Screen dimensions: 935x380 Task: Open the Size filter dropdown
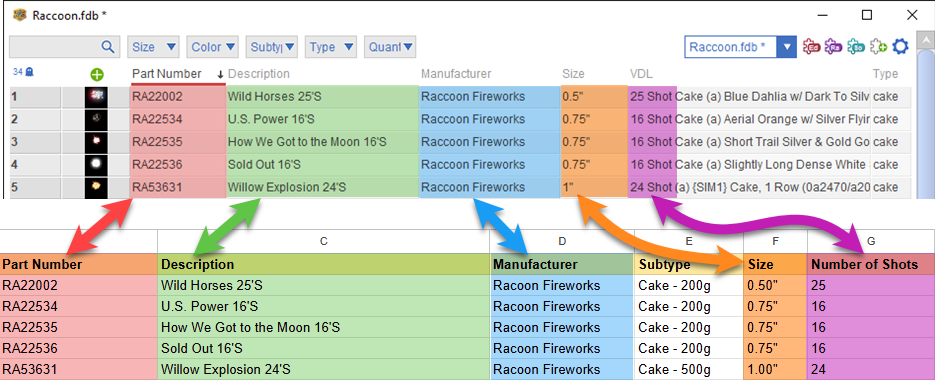(153, 47)
